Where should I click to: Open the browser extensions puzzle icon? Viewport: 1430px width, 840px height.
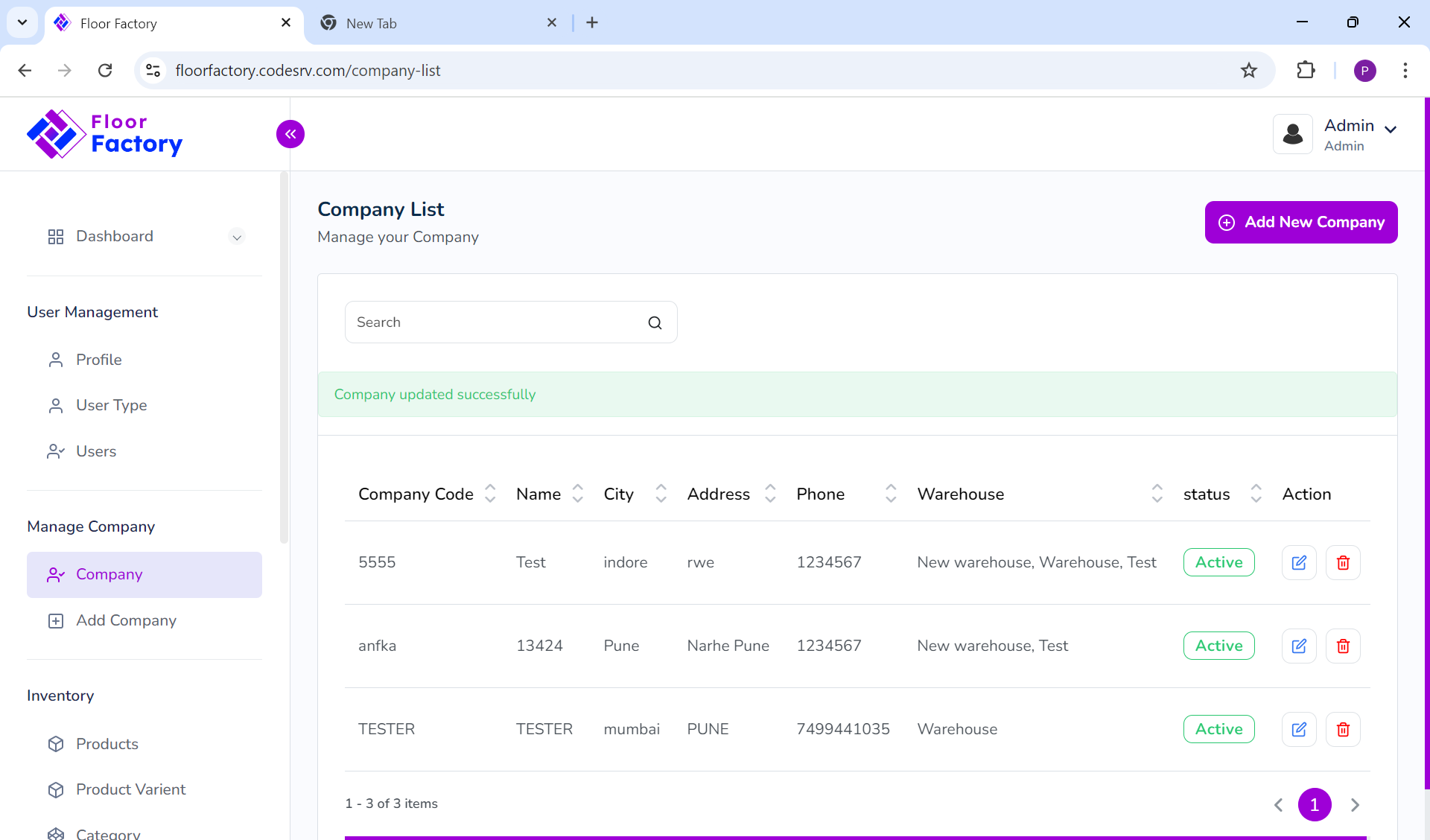pyautogui.click(x=1306, y=70)
